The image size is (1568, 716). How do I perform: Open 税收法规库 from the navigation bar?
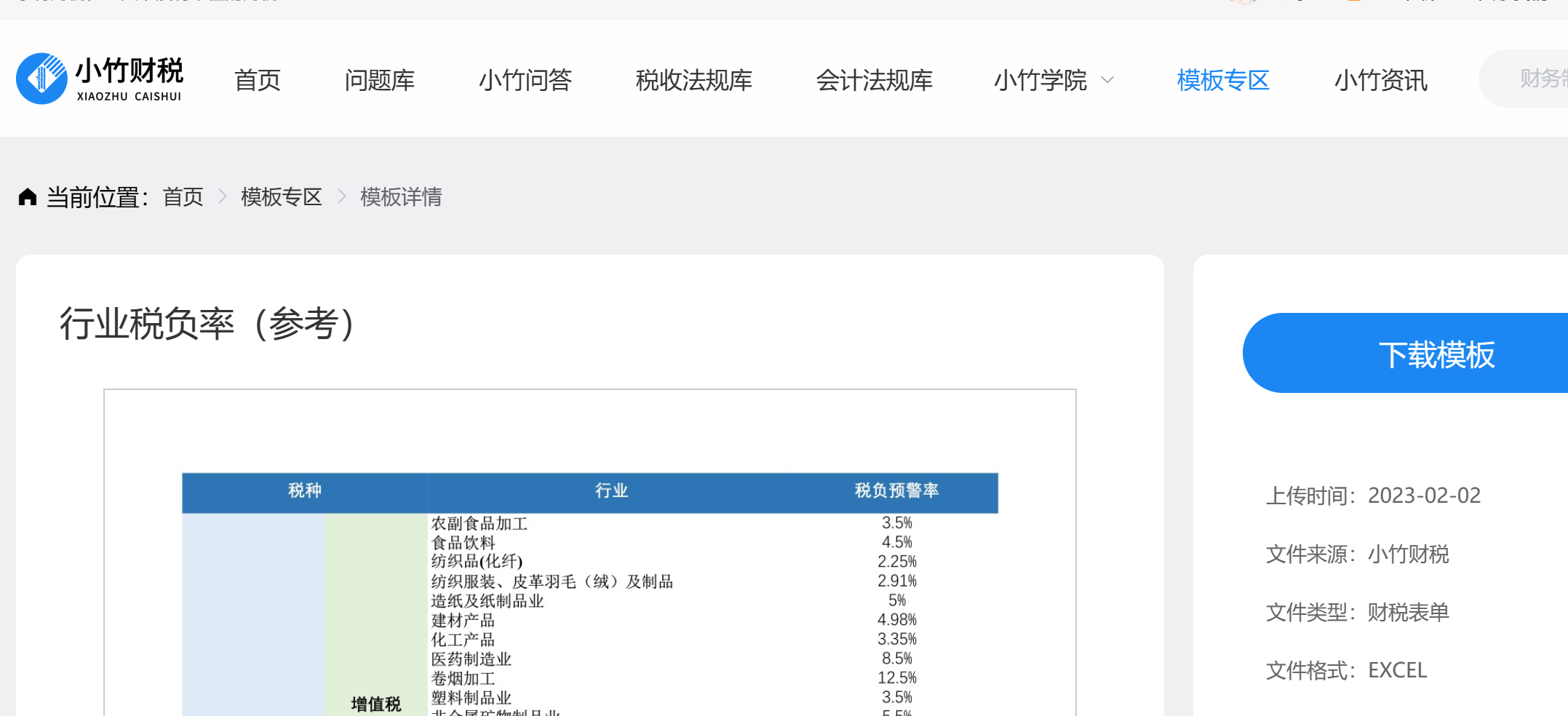pyautogui.click(x=694, y=80)
